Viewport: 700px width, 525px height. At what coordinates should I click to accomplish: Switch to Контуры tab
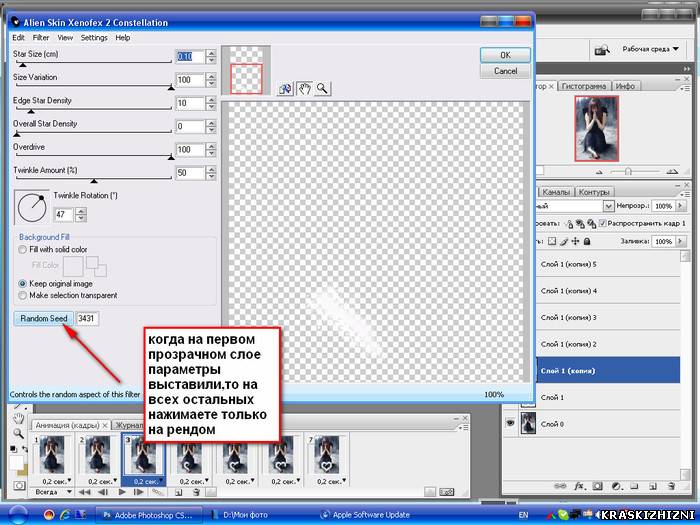point(593,192)
